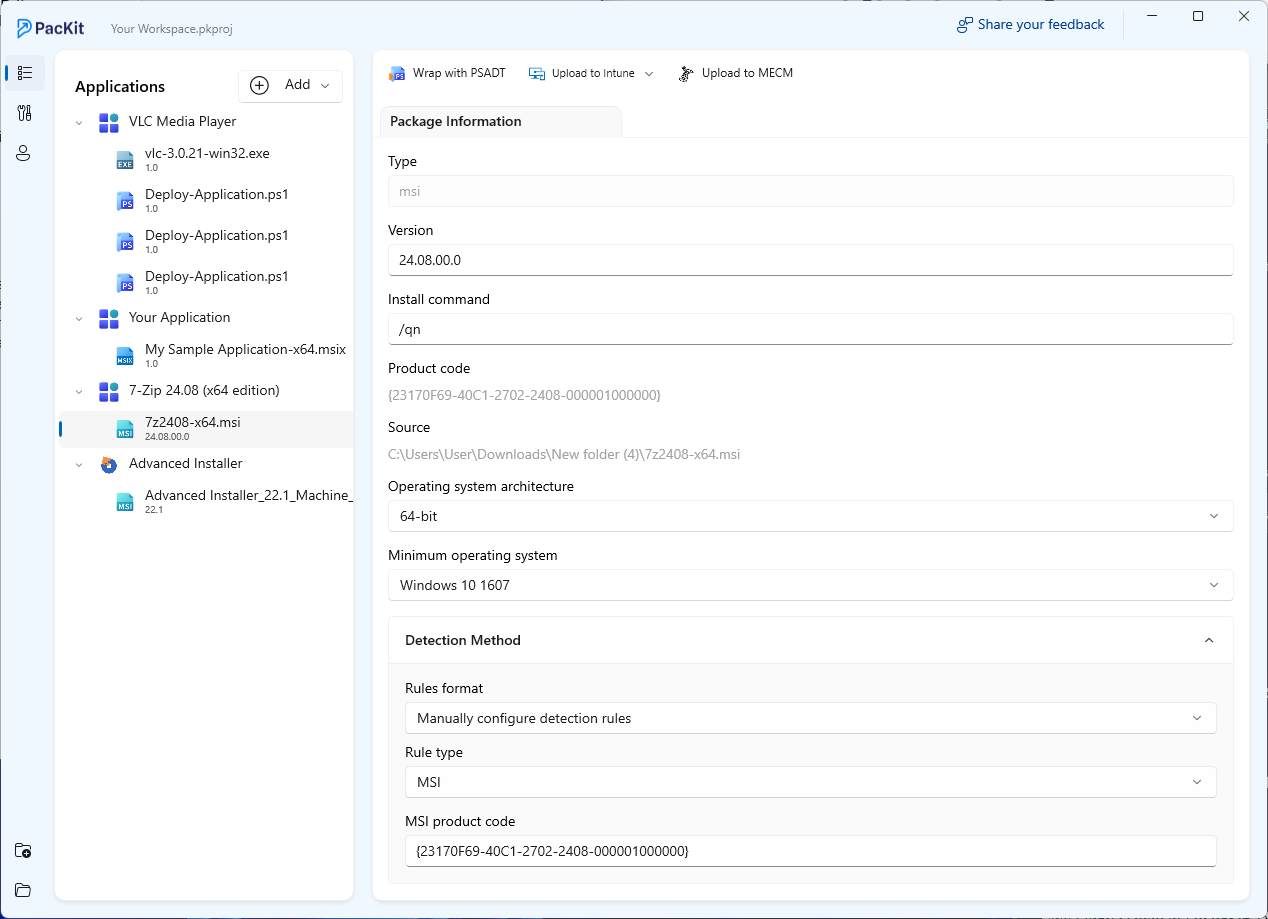Open the applications list sidebar icon
The image size is (1268, 919).
coord(25,73)
